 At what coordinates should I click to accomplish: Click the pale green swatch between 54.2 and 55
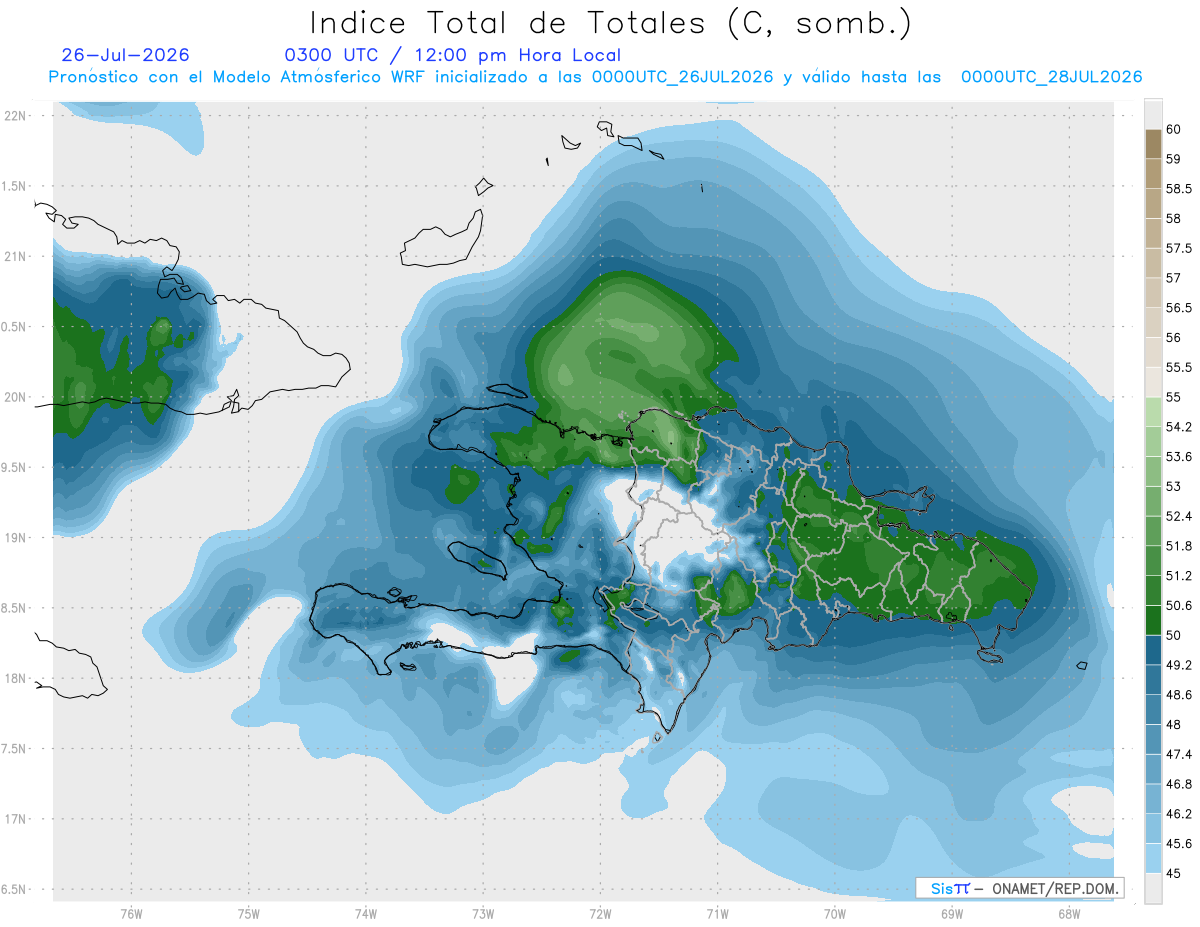pos(1153,412)
